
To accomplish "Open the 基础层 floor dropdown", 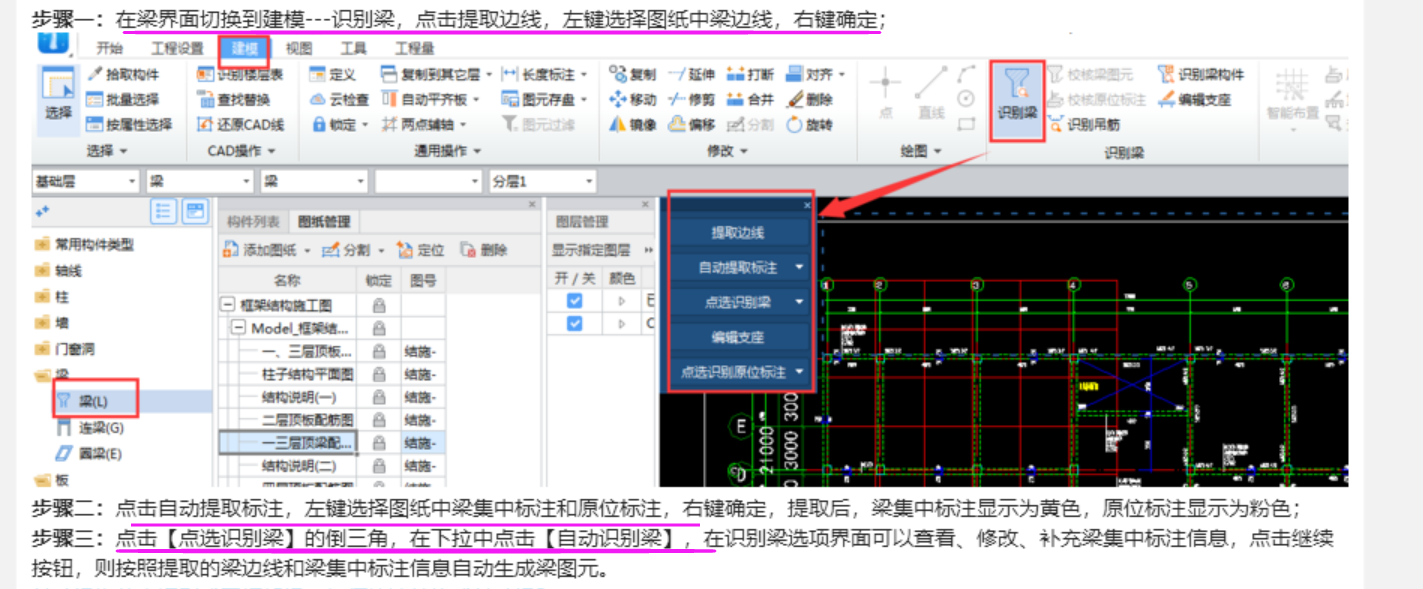I will pos(85,181).
